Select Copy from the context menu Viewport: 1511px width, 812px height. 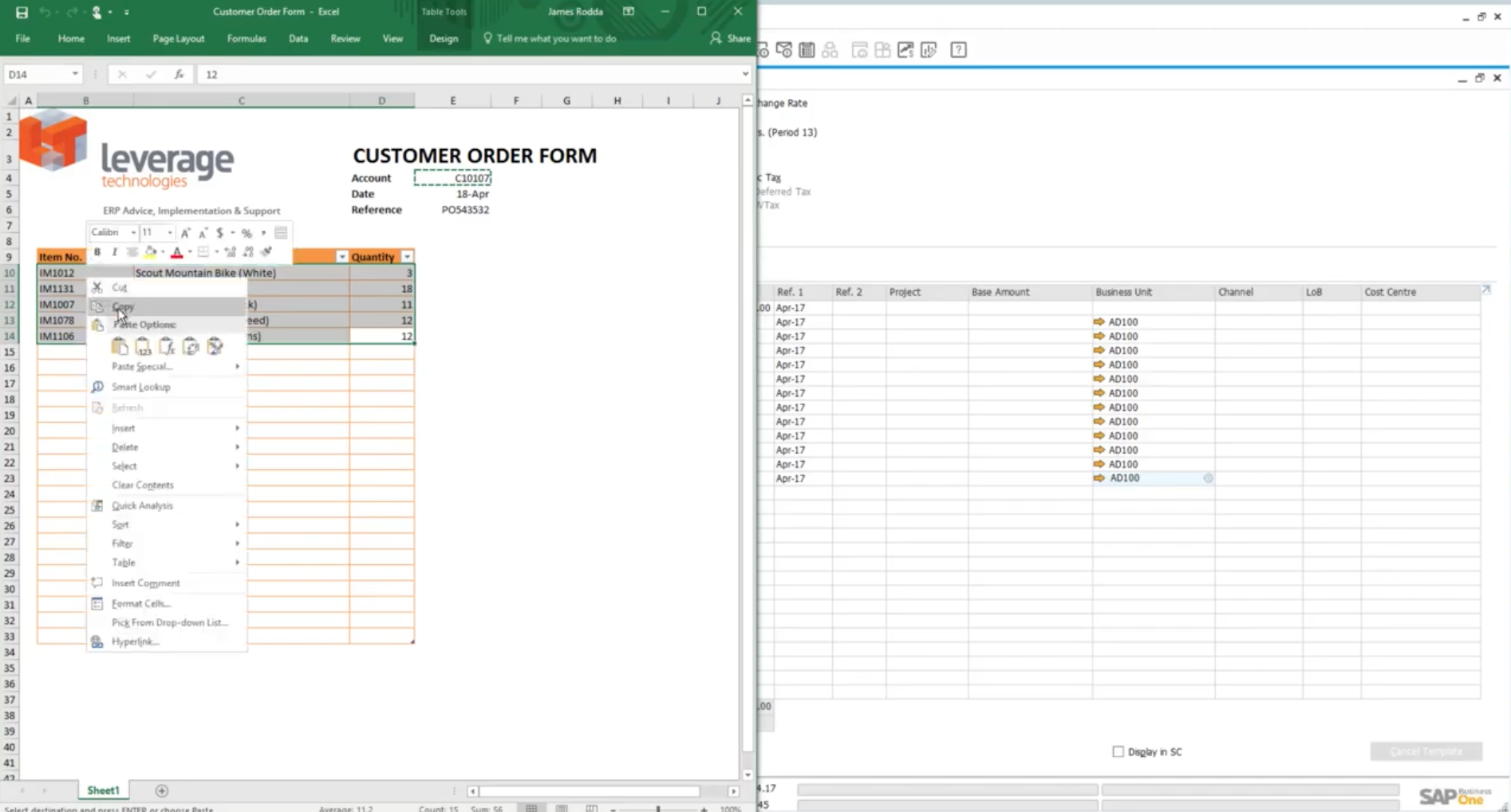pyautogui.click(x=167, y=306)
